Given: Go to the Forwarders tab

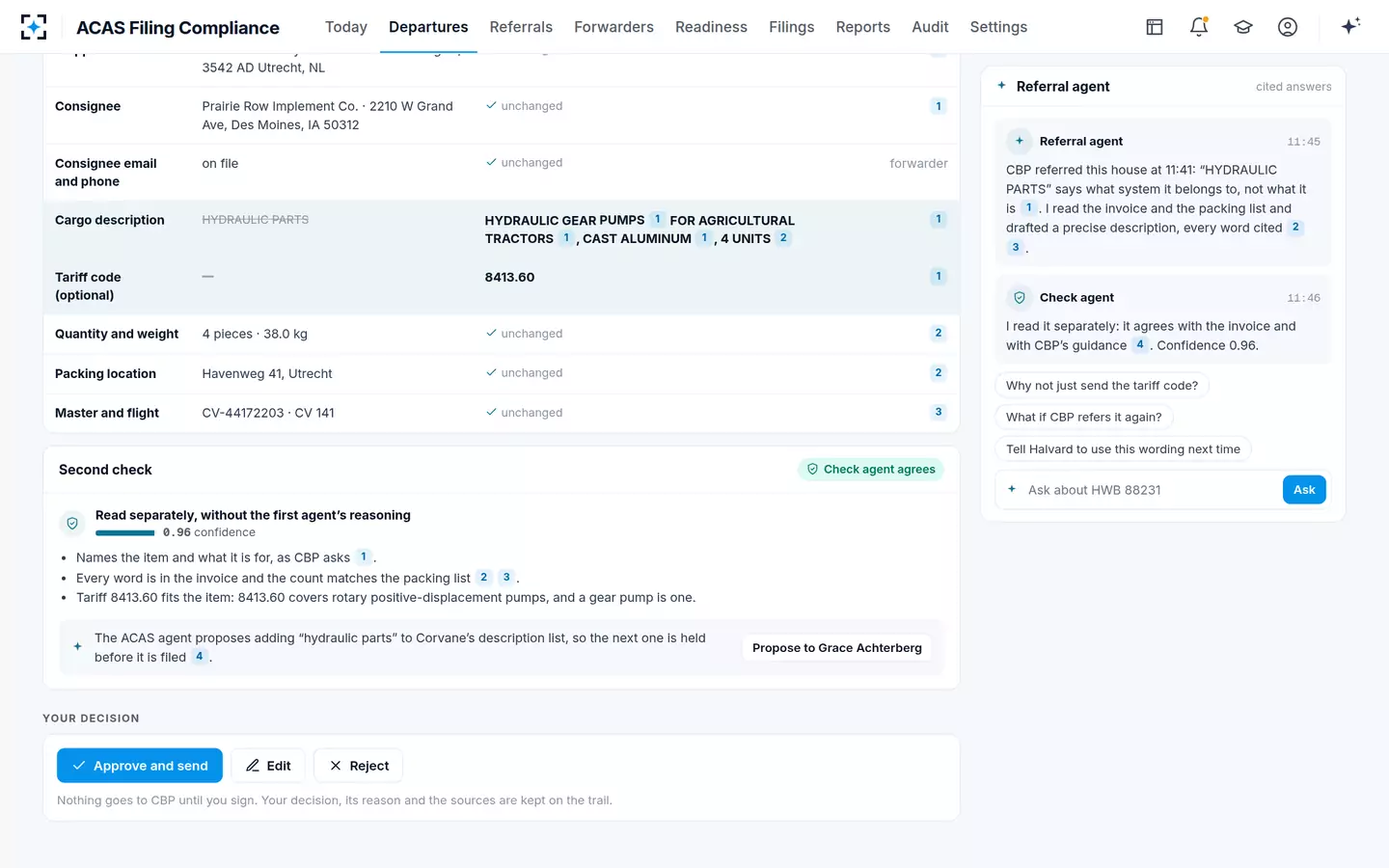Looking at the screenshot, I should click(x=613, y=27).
